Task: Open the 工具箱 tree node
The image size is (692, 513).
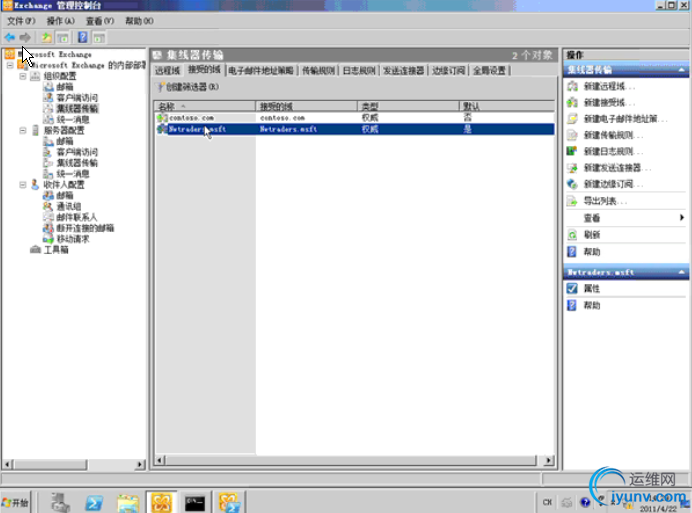Action: tap(56, 250)
